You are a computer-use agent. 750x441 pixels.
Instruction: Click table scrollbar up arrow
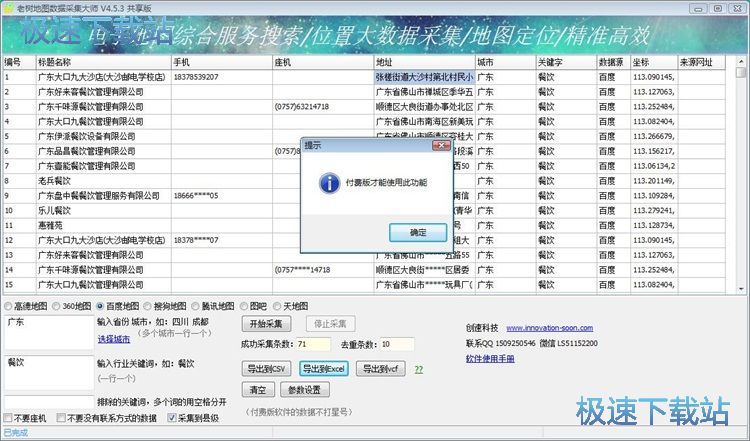(x=741, y=61)
